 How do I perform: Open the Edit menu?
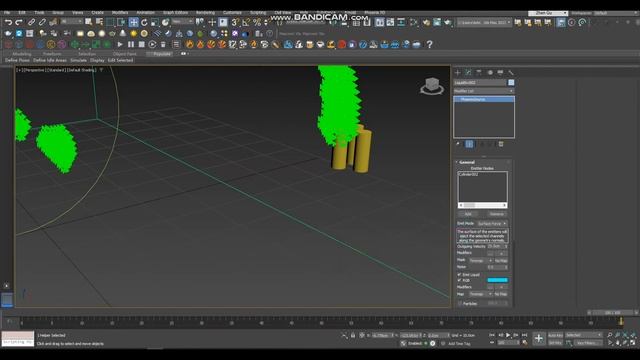coord(22,13)
